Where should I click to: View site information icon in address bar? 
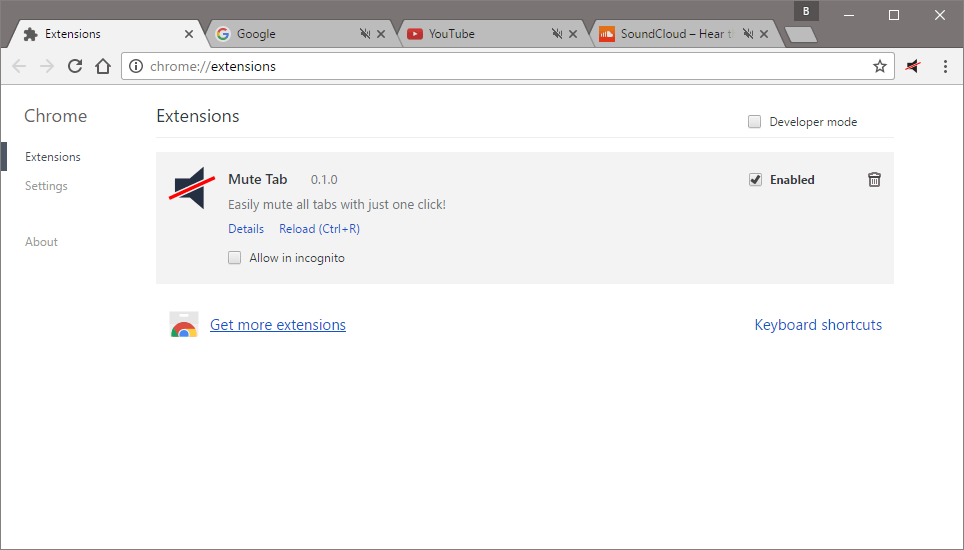click(x=137, y=66)
